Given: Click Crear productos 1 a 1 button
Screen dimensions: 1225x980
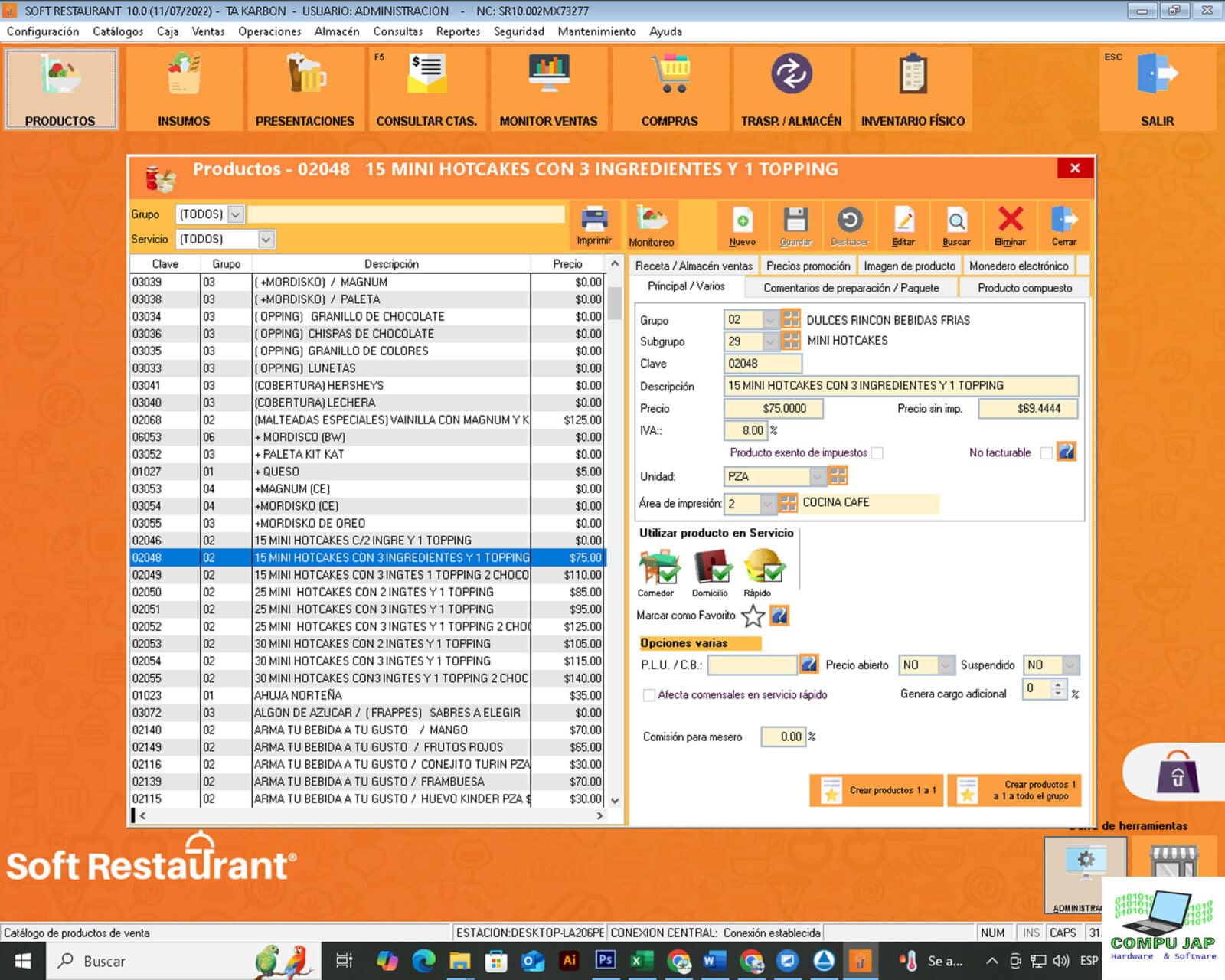Looking at the screenshot, I should [x=877, y=790].
